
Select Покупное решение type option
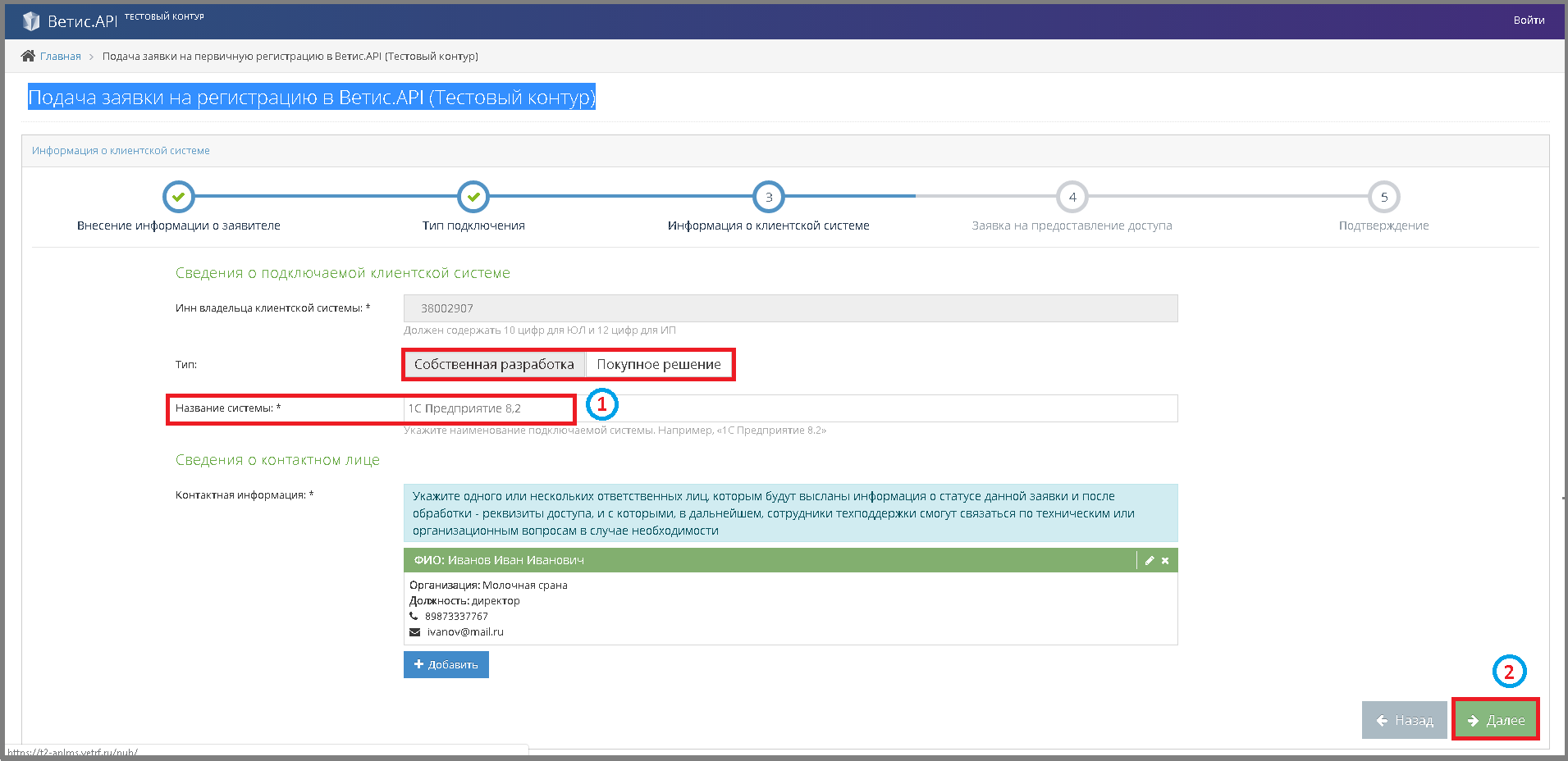[659, 364]
